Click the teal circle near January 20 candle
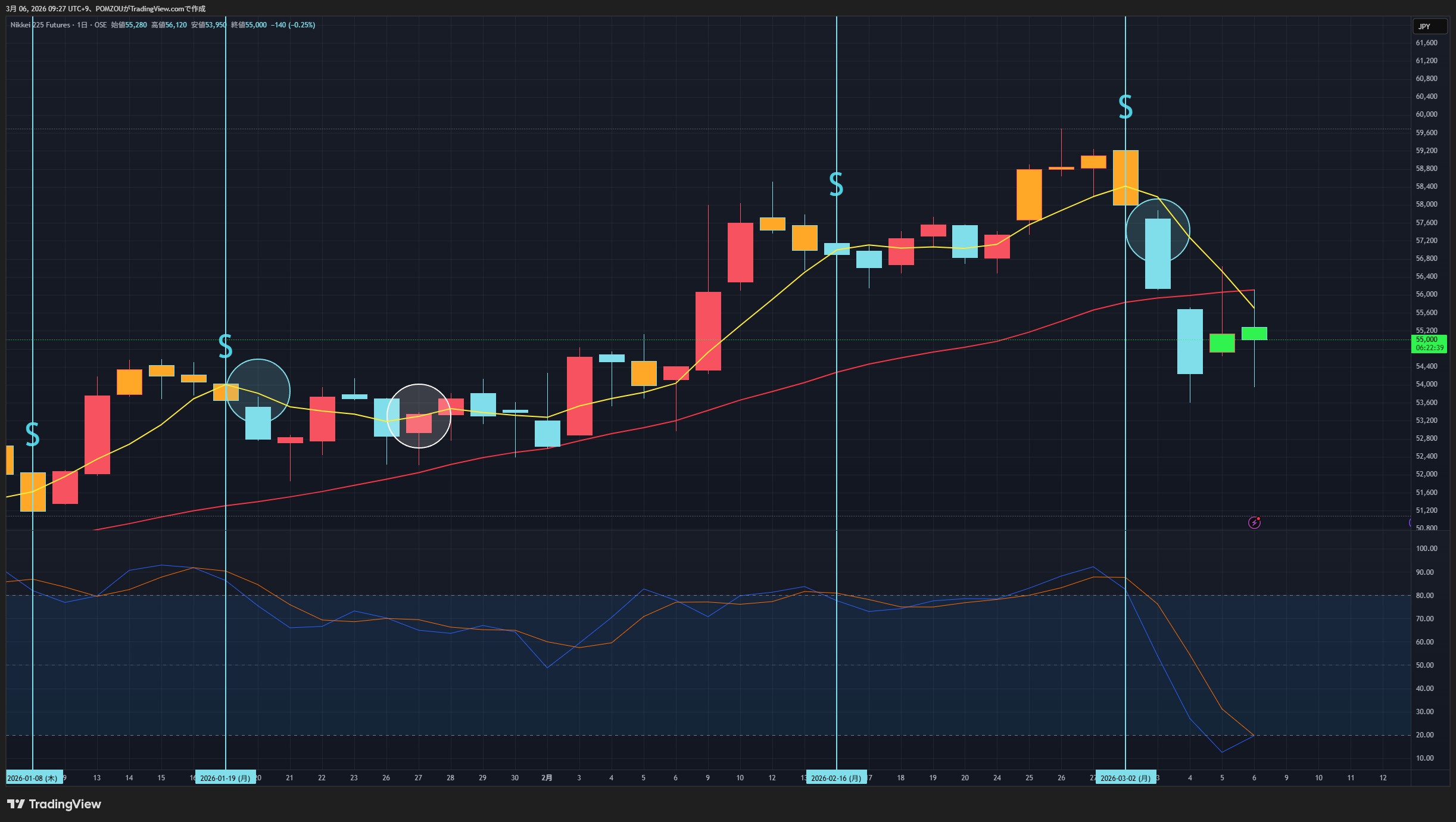The image size is (1456, 822). pyautogui.click(x=258, y=391)
